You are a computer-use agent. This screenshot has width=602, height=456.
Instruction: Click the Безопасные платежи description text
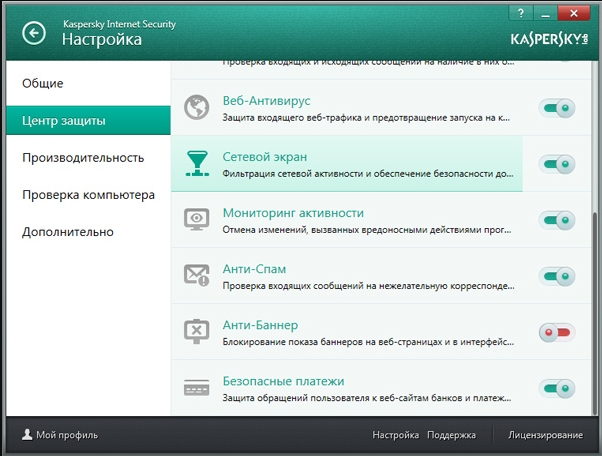point(367,398)
